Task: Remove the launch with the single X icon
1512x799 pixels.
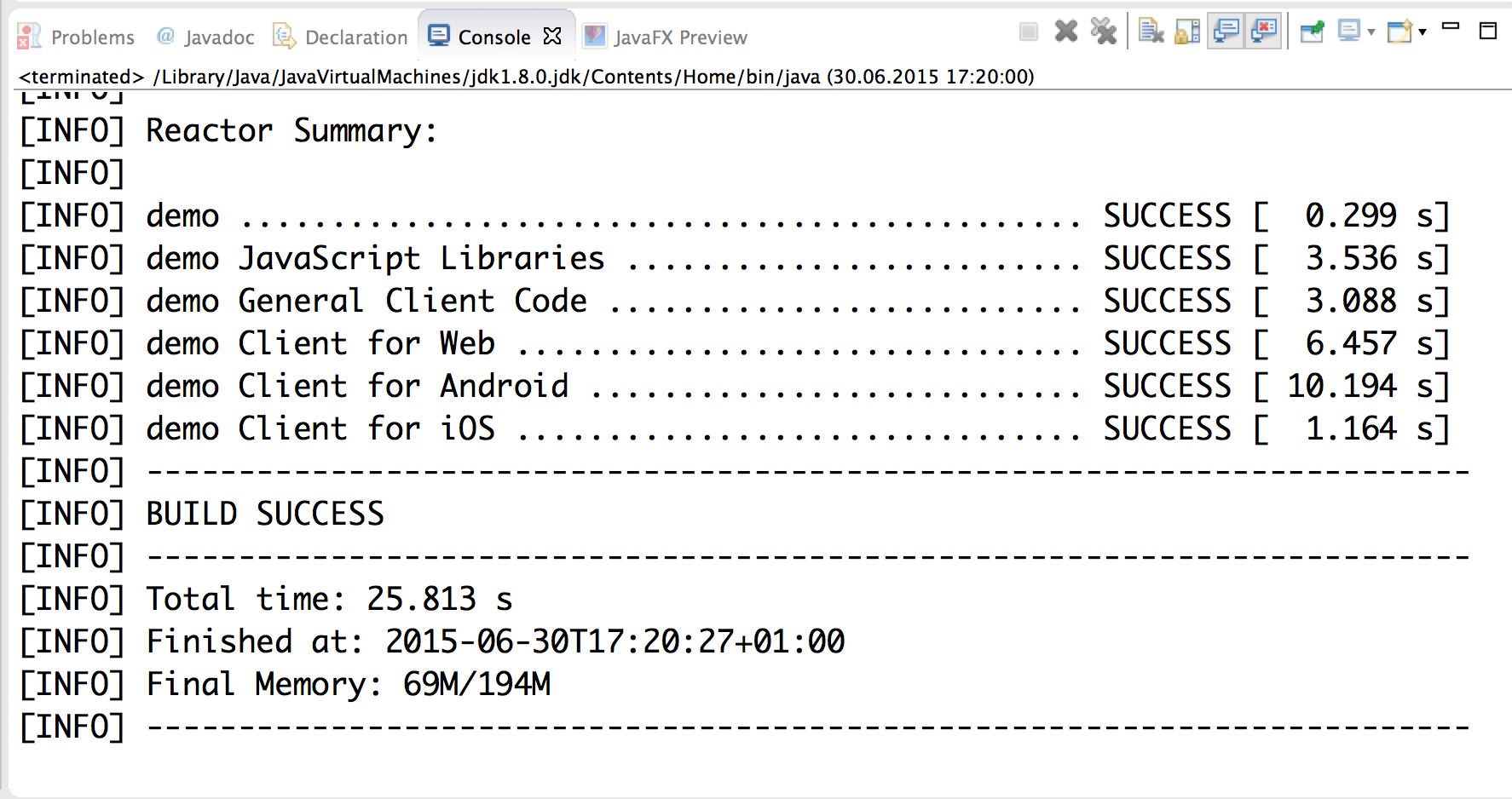Action: point(1065,32)
